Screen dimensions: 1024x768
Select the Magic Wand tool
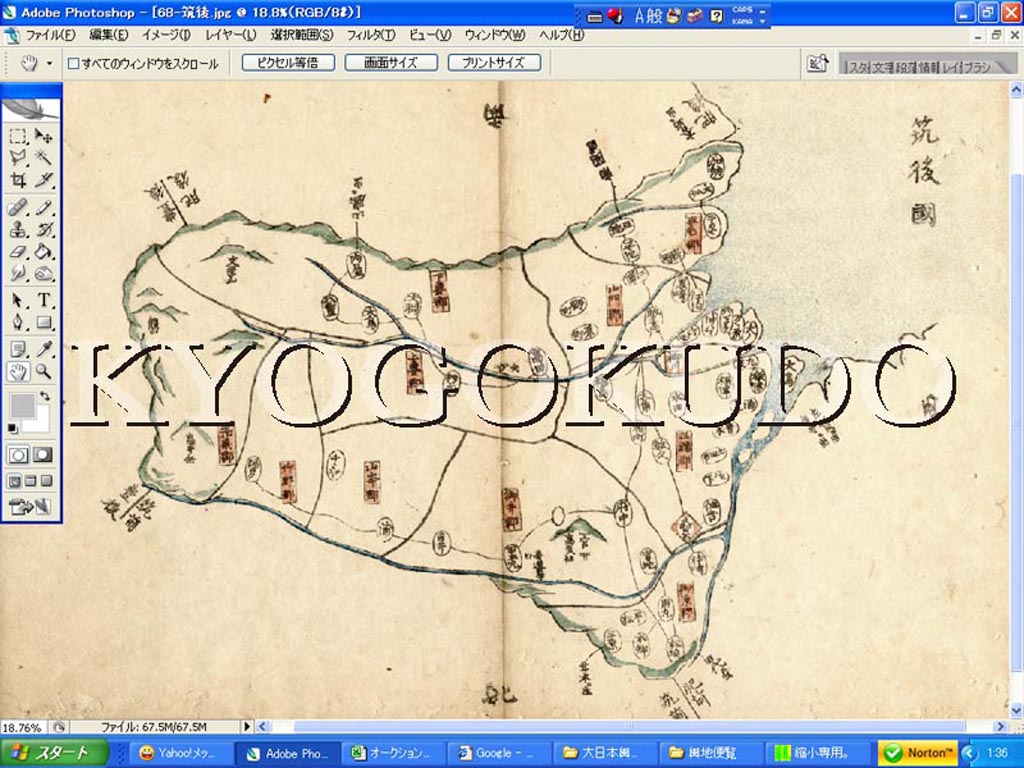point(43,157)
